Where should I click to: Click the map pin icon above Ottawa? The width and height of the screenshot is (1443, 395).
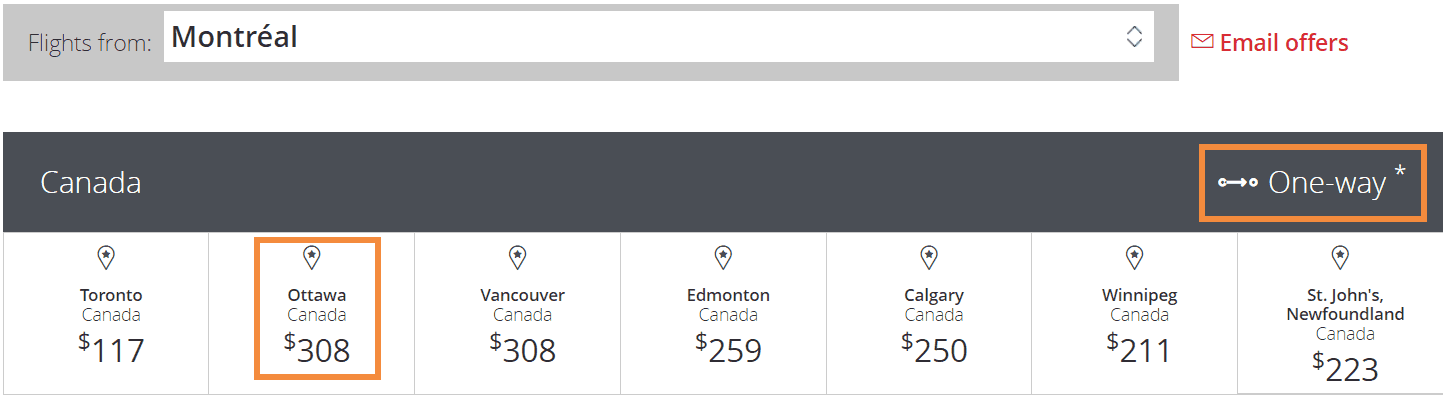click(x=312, y=258)
